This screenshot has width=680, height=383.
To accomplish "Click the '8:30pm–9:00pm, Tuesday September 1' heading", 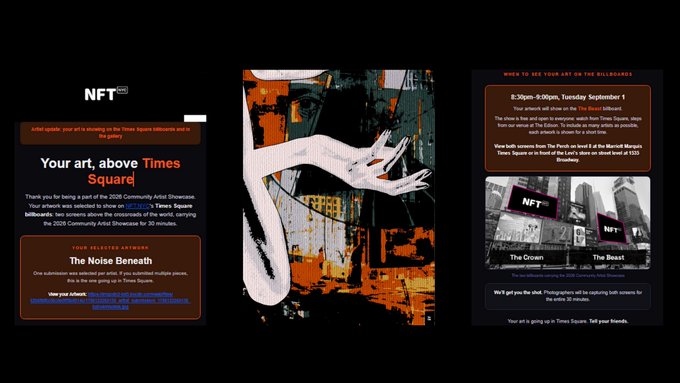I will tap(568, 97).
